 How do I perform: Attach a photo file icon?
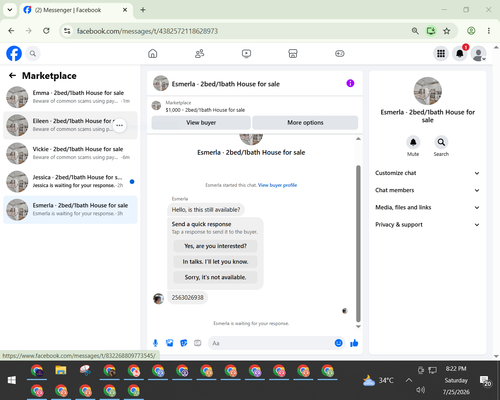(x=170, y=343)
